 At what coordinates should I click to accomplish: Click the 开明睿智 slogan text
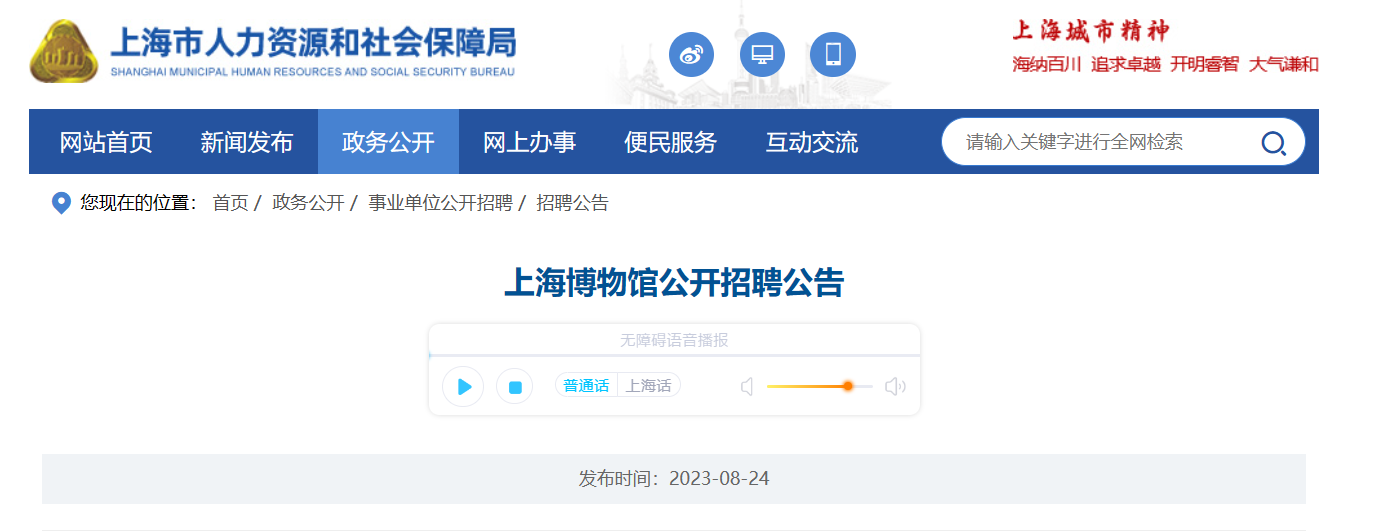pos(1205,65)
